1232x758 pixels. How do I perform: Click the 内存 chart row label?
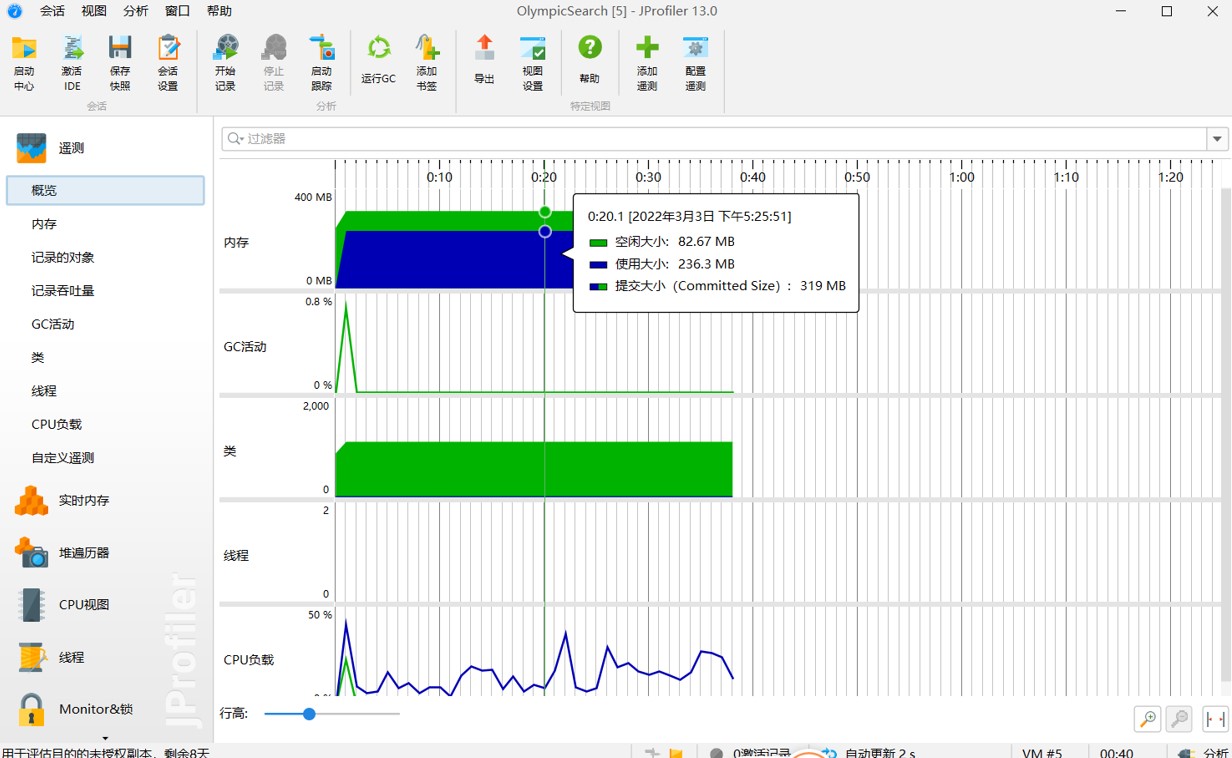click(x=236, y=242)
